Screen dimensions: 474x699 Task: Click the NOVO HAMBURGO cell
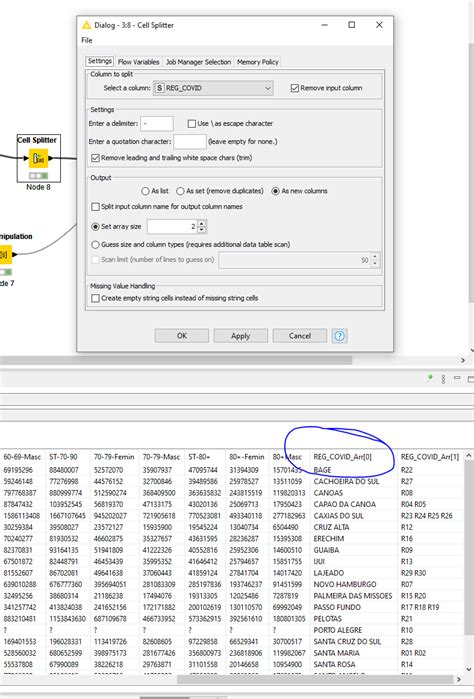coord(345,584)
